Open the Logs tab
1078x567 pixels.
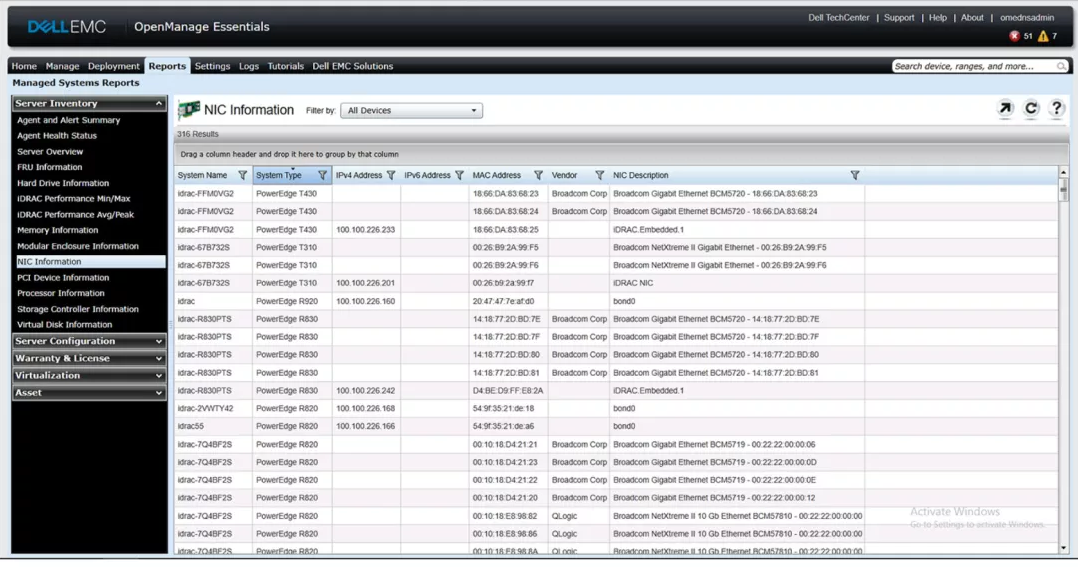pyautogui.click(x=249, y=66)
